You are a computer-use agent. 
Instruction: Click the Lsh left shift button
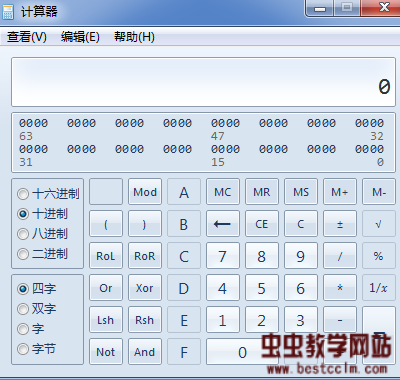click(x=106, y=320)
